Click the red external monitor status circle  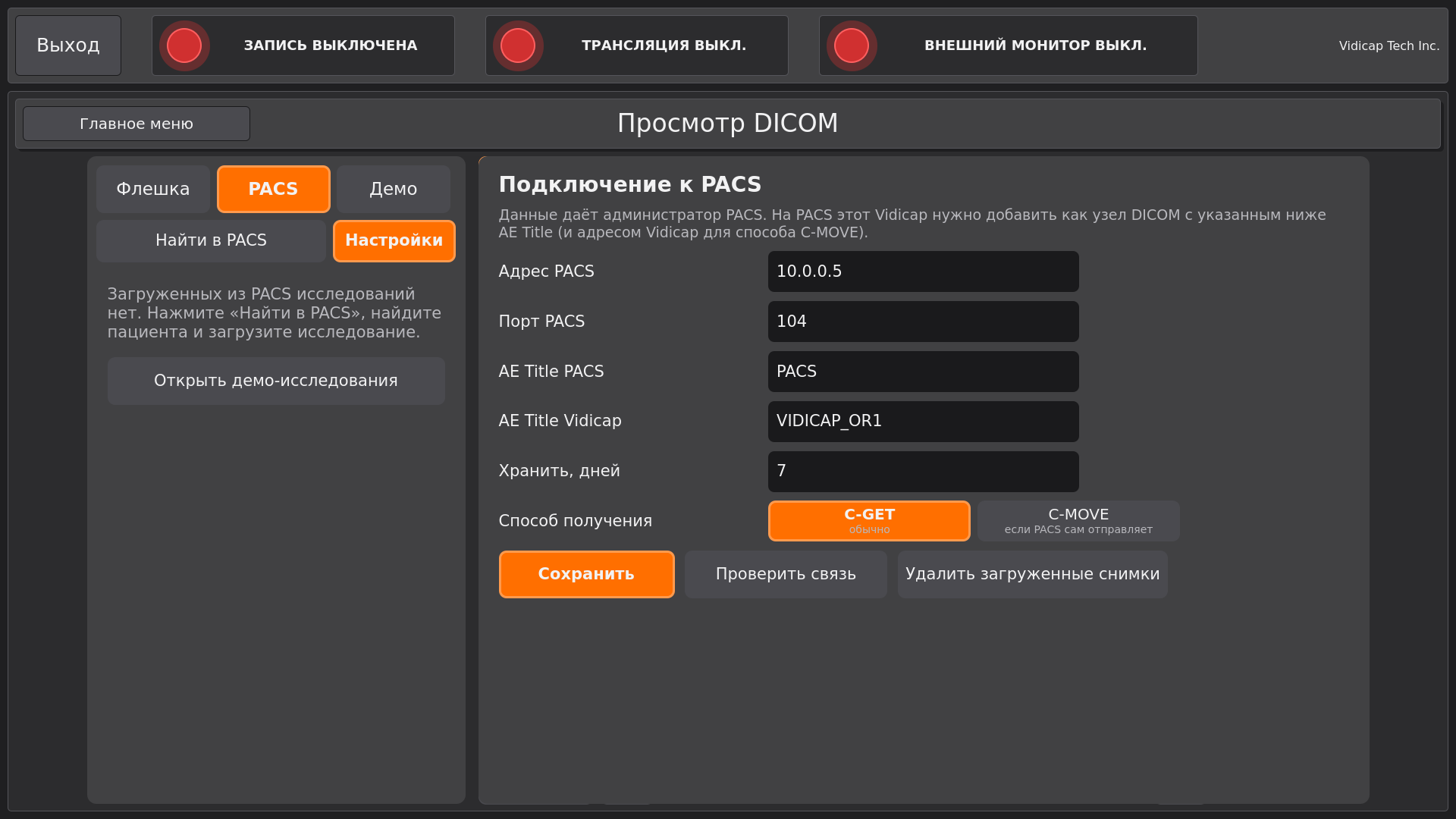(x=852, y=45)
